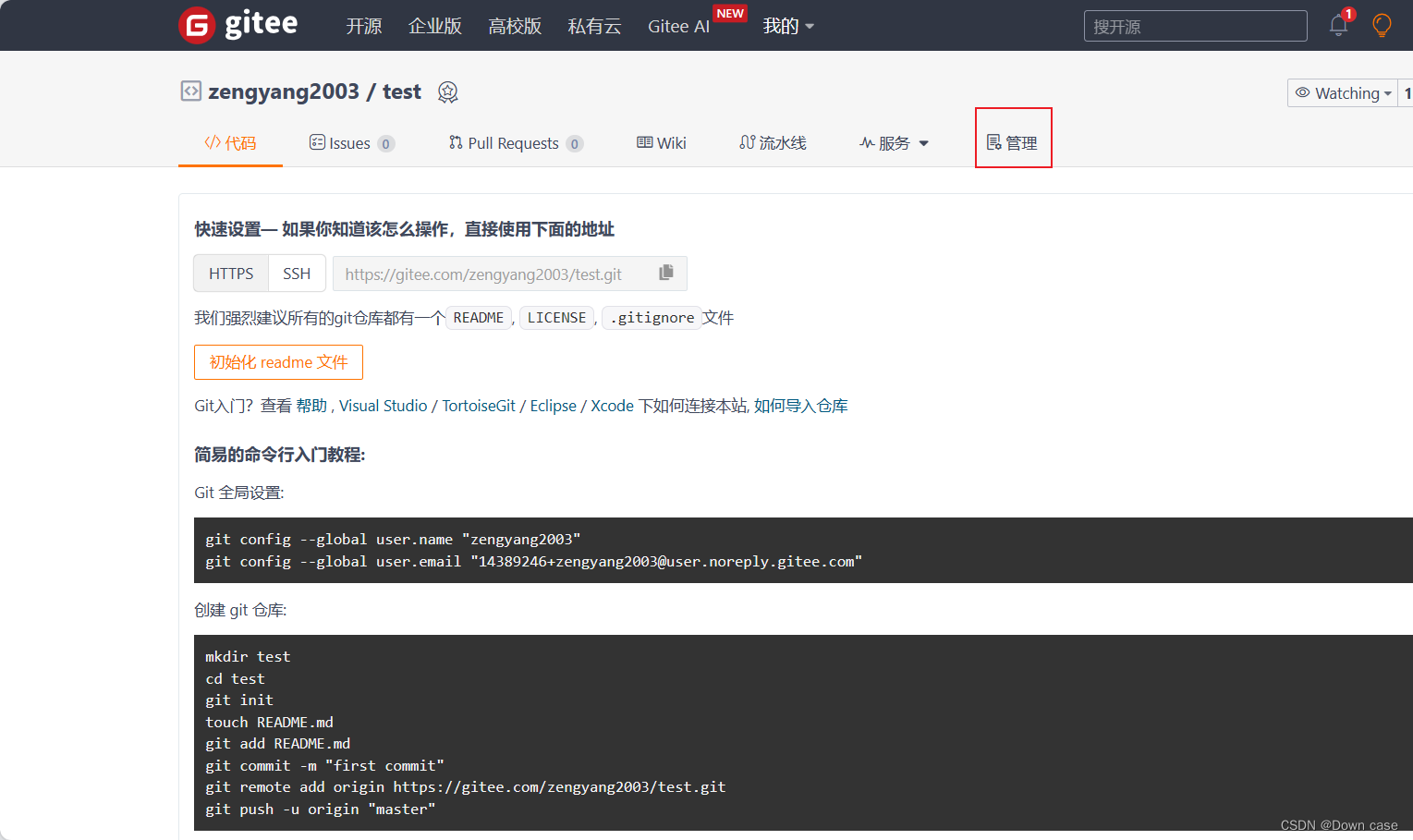Click the badge icon beside test
1413x840 pixels.
point(448,91)
